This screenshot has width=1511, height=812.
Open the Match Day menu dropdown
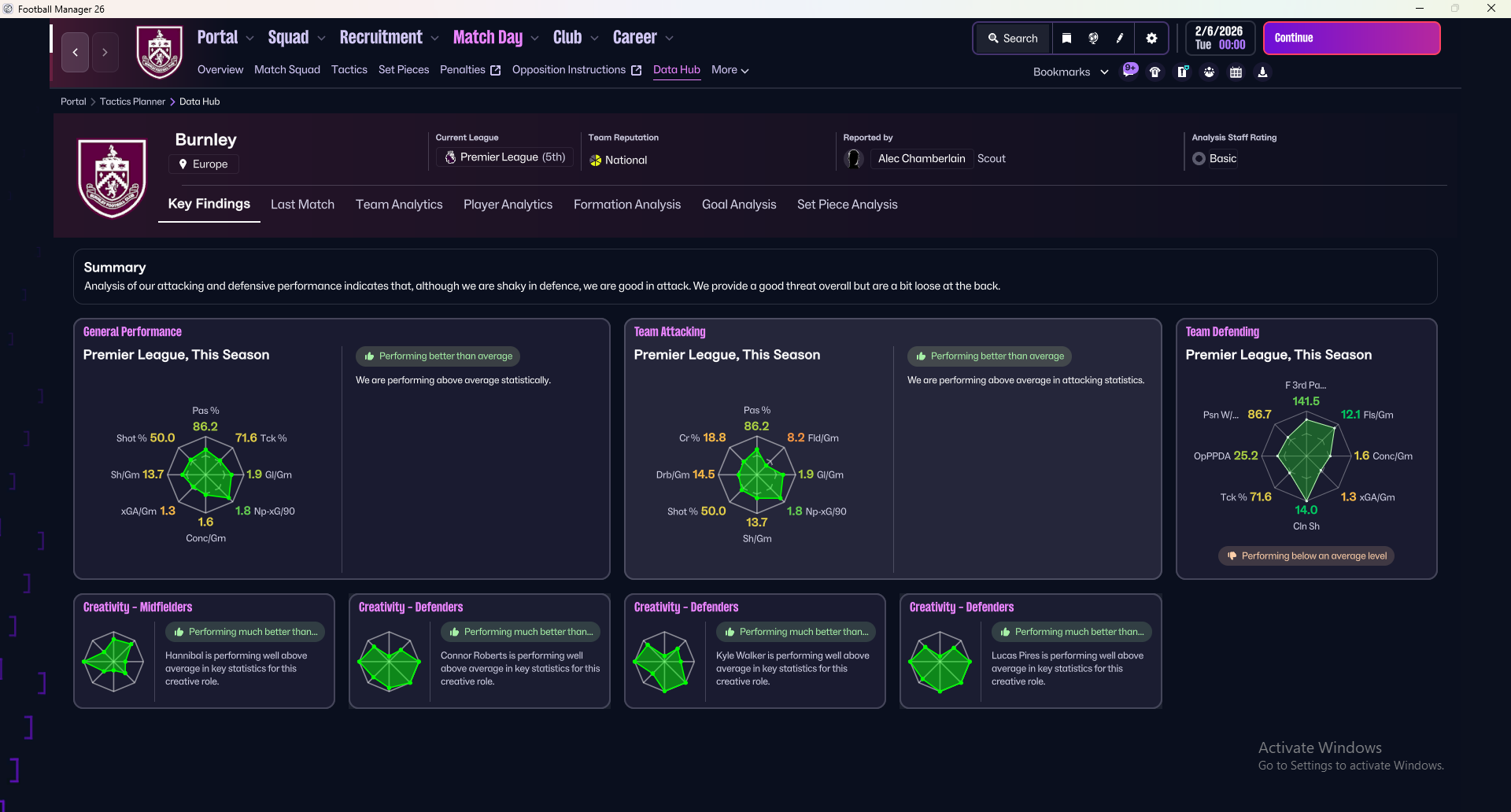[496, 38]
